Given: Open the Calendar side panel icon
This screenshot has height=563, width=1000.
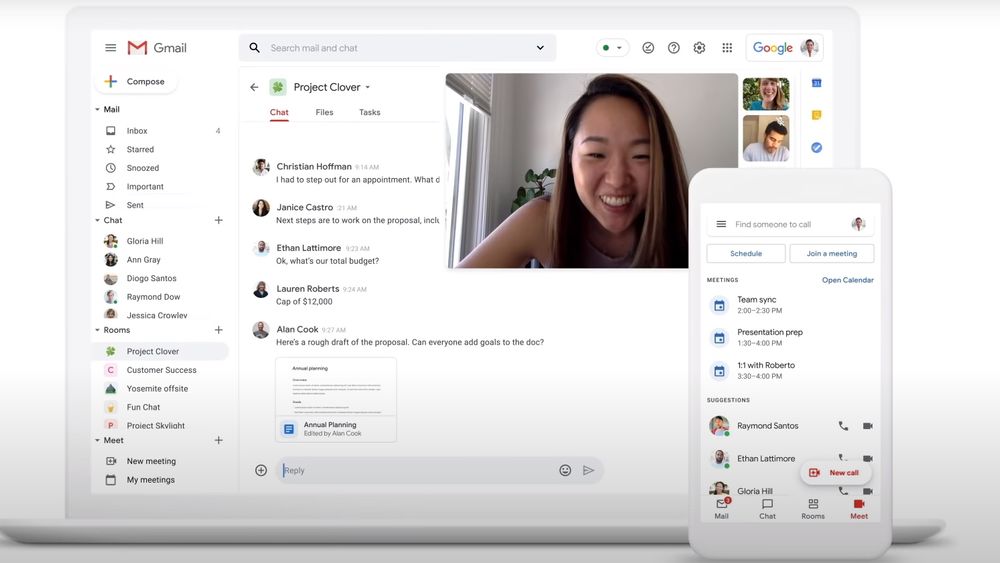Looking at the screenshot, I should point(816,83).
